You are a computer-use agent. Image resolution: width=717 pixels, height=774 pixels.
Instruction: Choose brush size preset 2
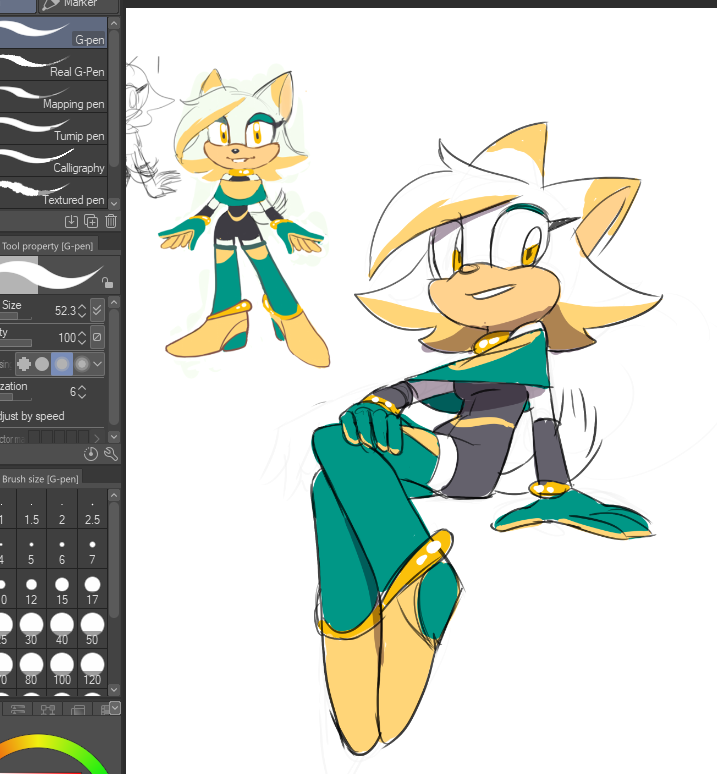point(62,510)
